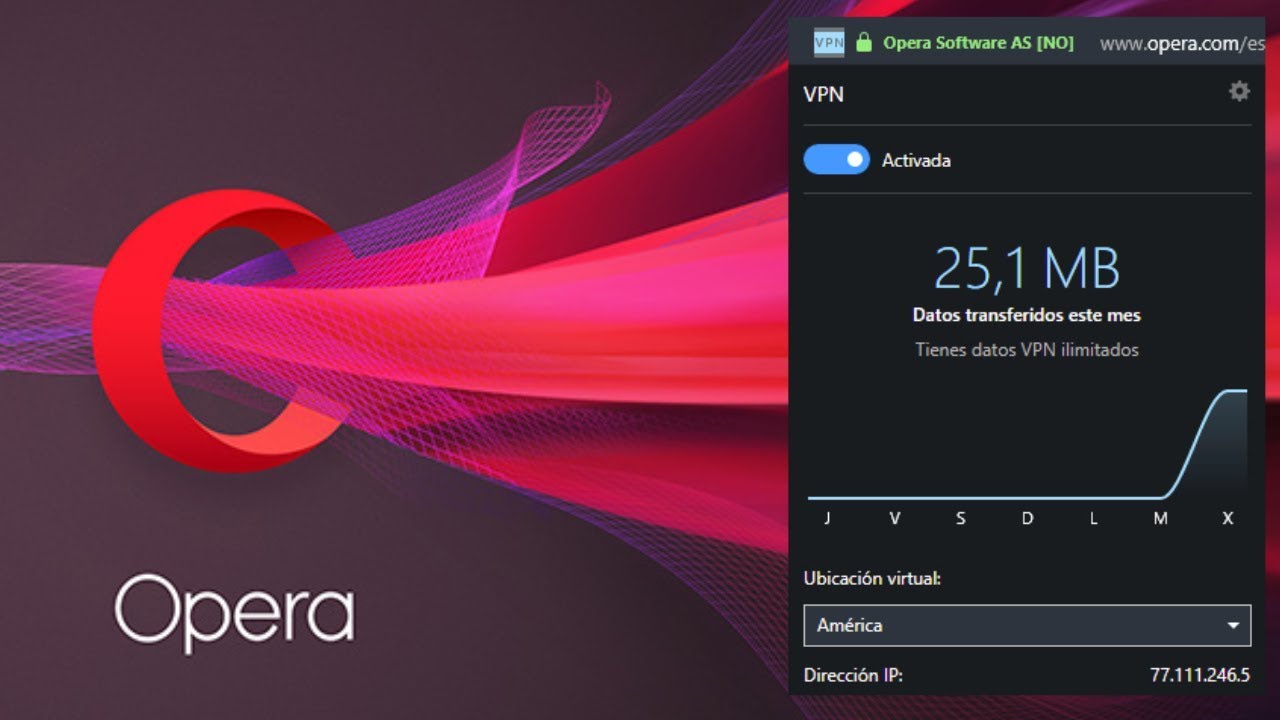Click the IP address 77.111.246.5
Image resolution: width=1280 pixels, height=720 pixels.
1200,675
